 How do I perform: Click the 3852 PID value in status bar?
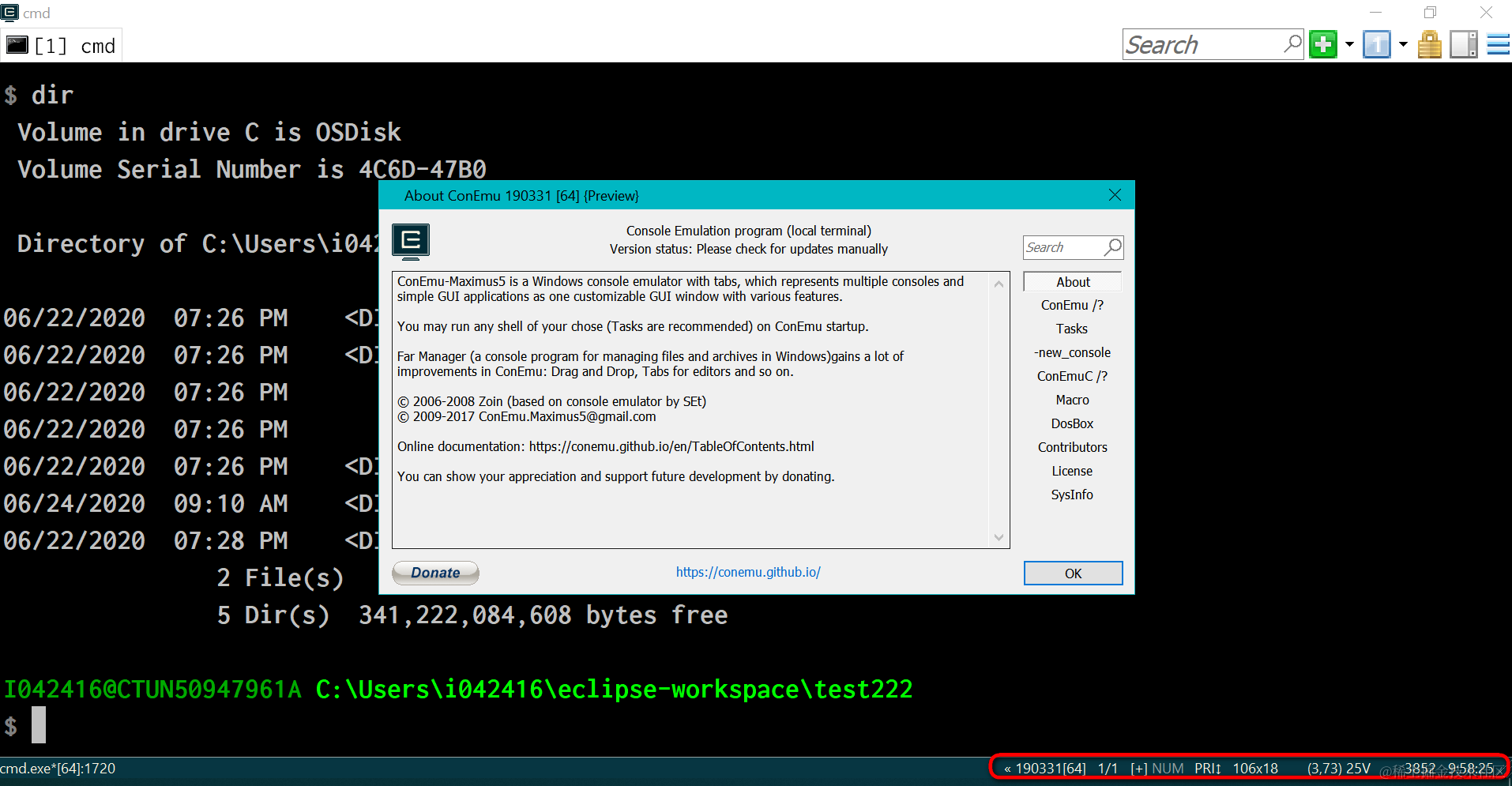coord(1420,769)
